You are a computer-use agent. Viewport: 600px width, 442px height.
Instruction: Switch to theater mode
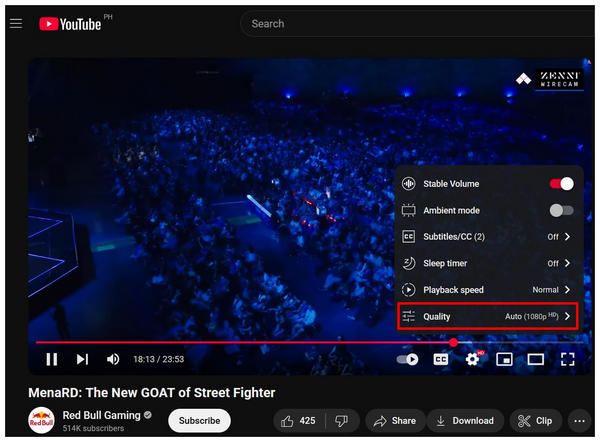tap(535, 359)
